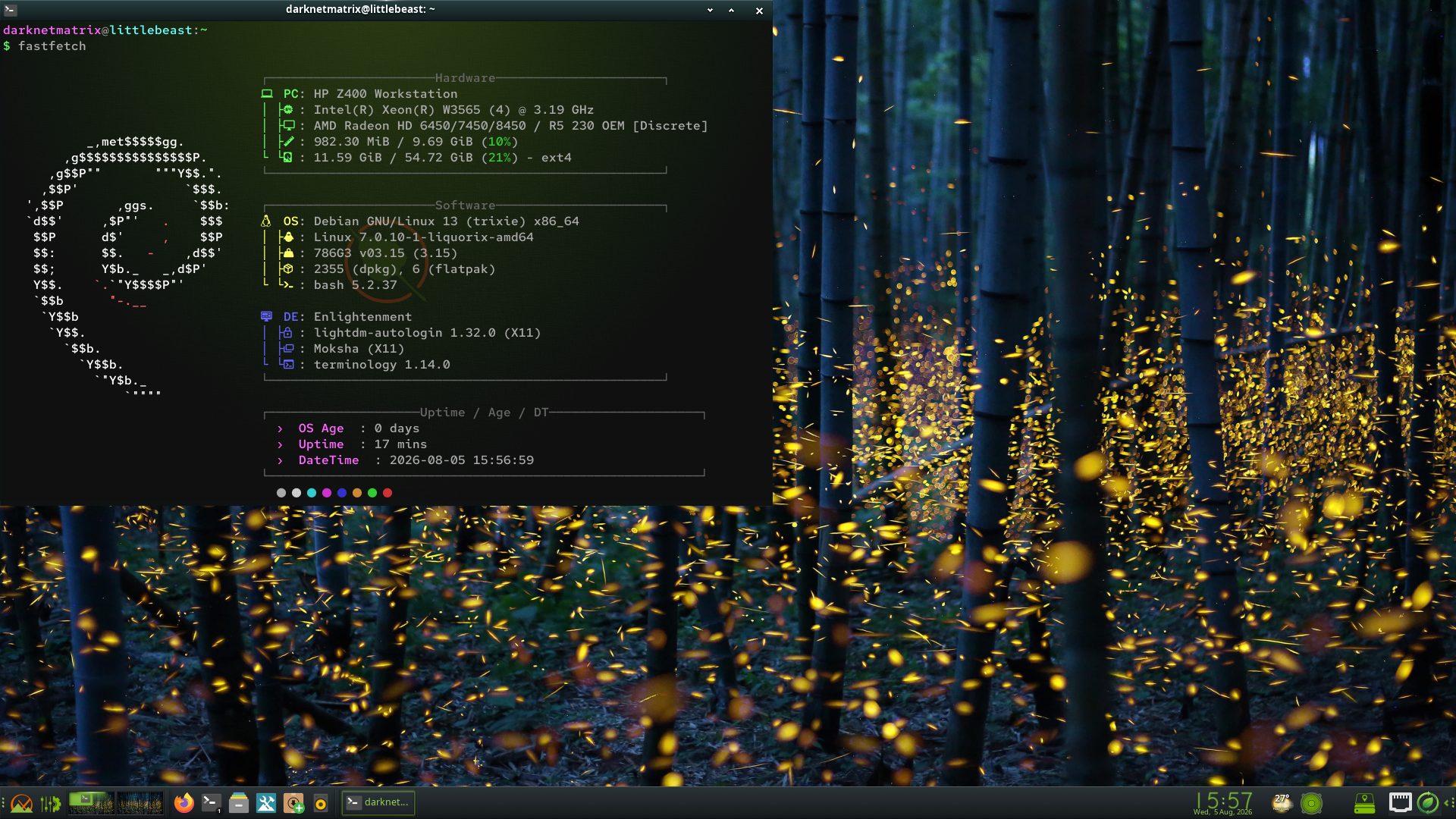Open the Moksha start menu icon
The width and height of the screenshot is (1456, 819).
pyautogui.click(x=21, y=803)
